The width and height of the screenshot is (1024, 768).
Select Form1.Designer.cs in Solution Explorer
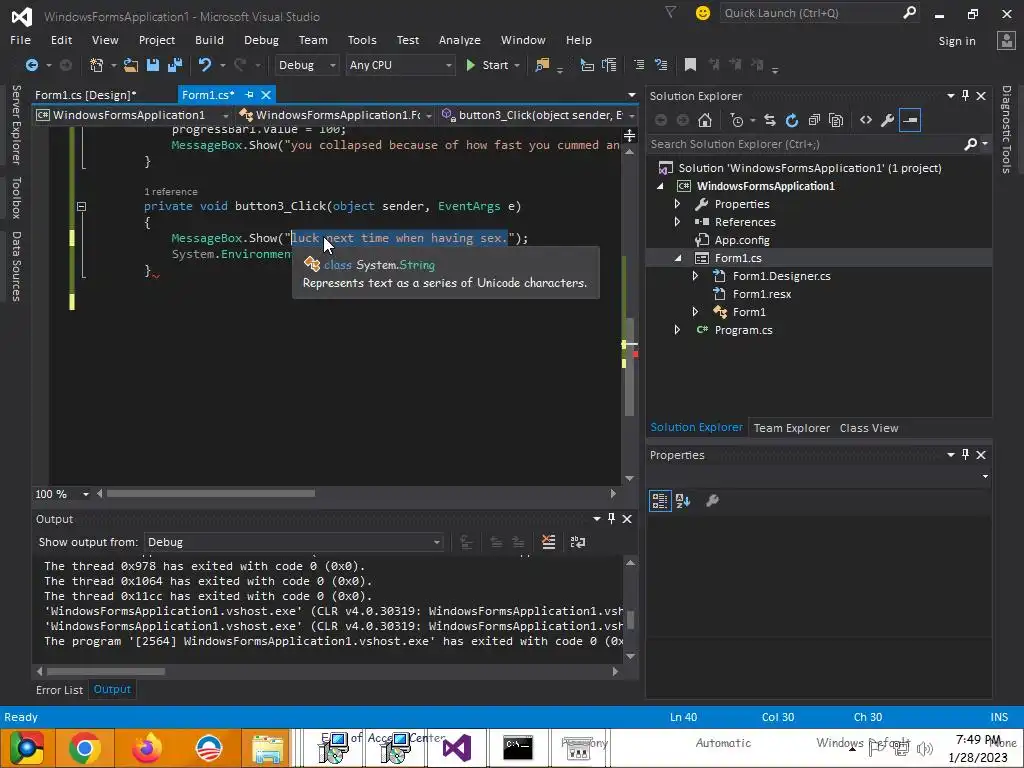coord(781,276)
